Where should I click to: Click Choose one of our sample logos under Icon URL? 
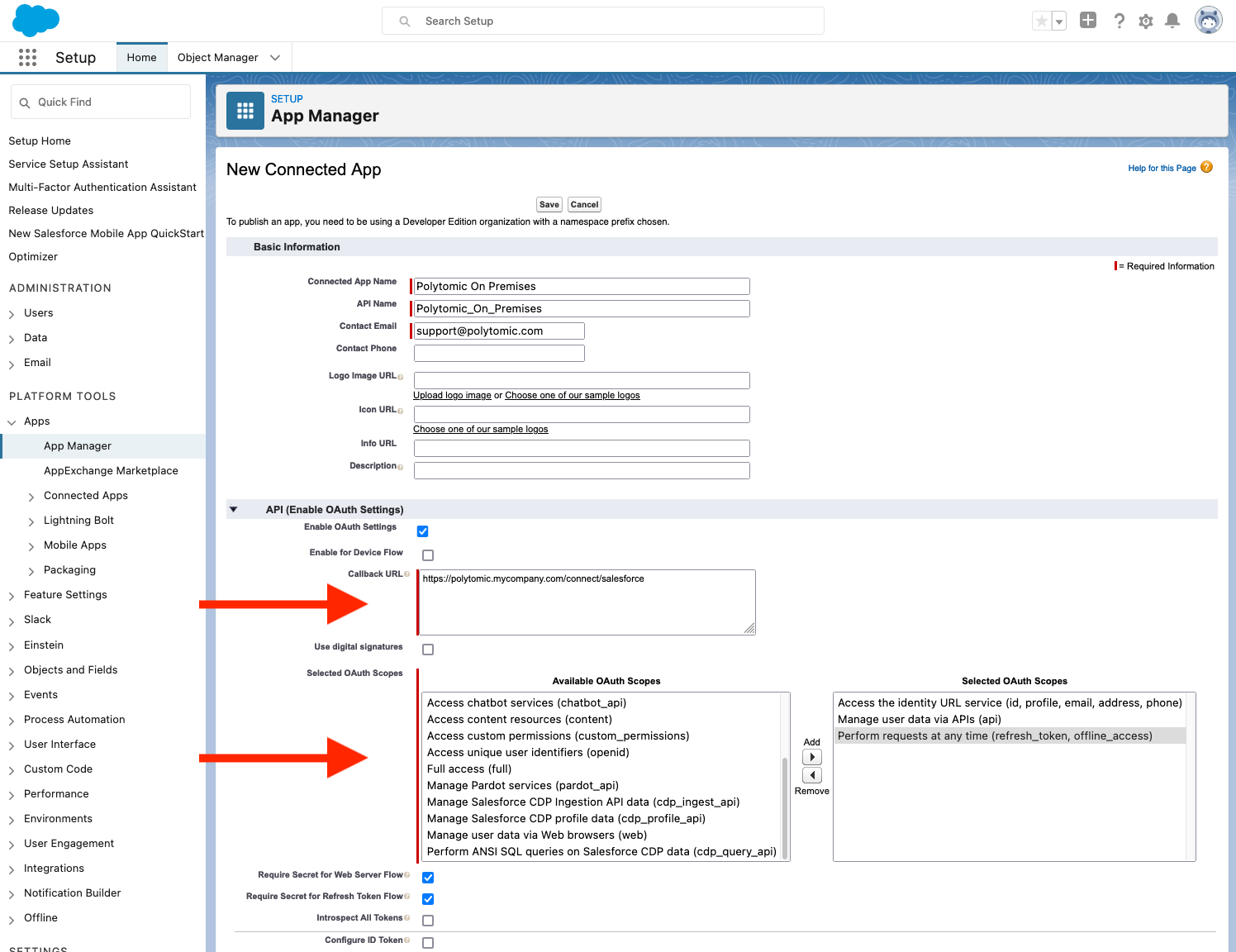point(481,430)
